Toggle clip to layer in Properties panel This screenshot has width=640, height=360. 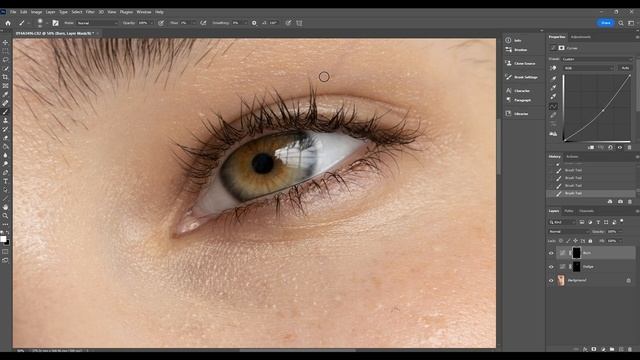point(591,147)
